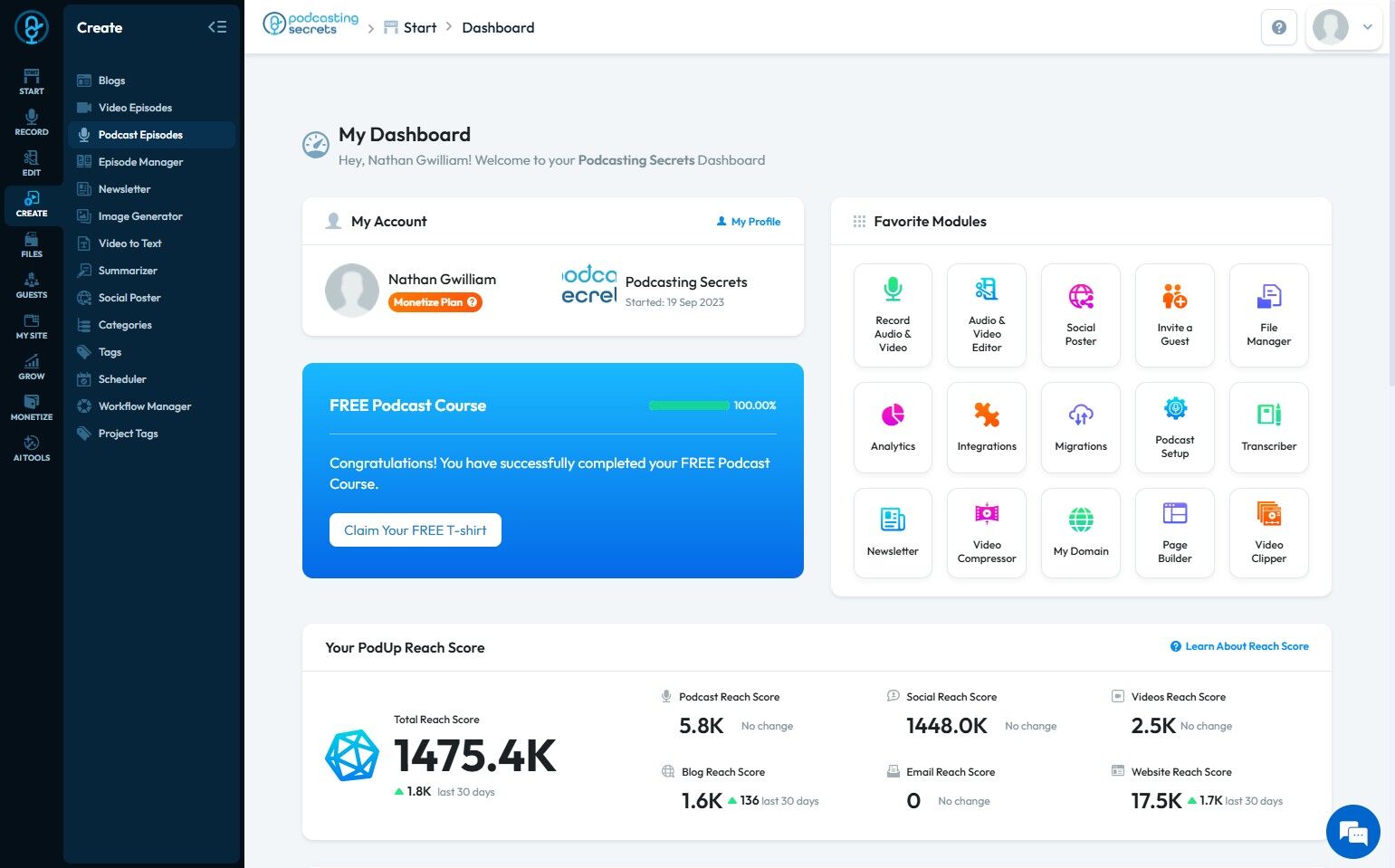This screenshot has width=1395, height=868.
Task: Open the My Site section in left rail
Action: click(x=32, y=326)
